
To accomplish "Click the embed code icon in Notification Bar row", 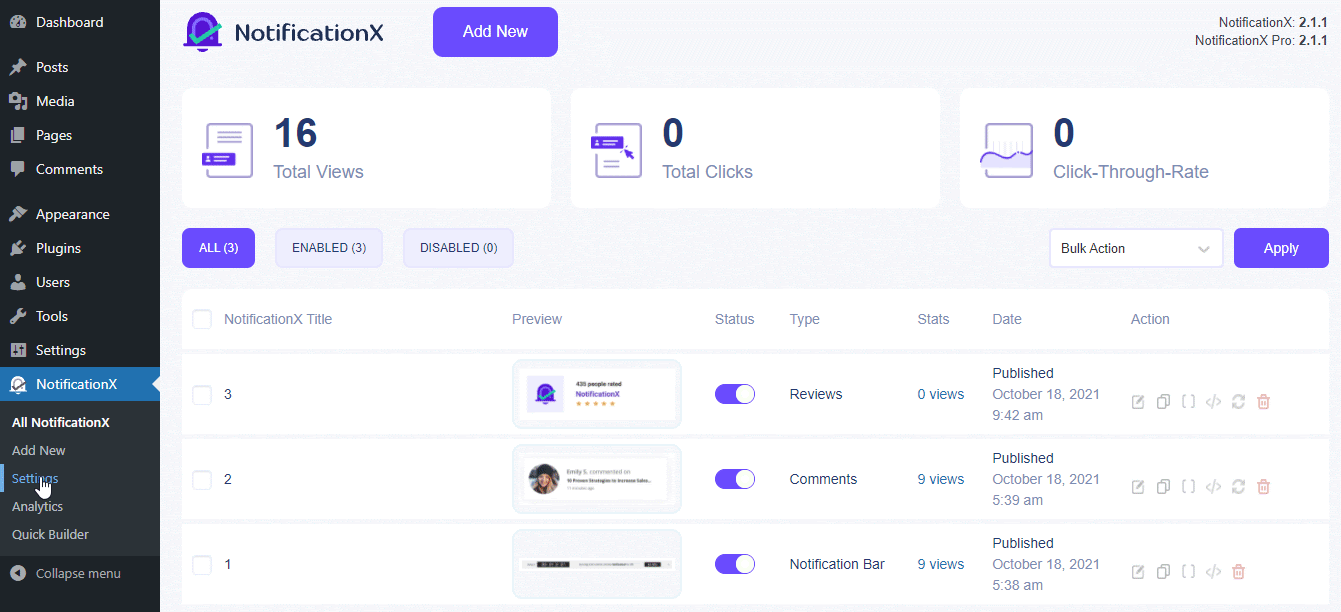I will point(1213,572).
